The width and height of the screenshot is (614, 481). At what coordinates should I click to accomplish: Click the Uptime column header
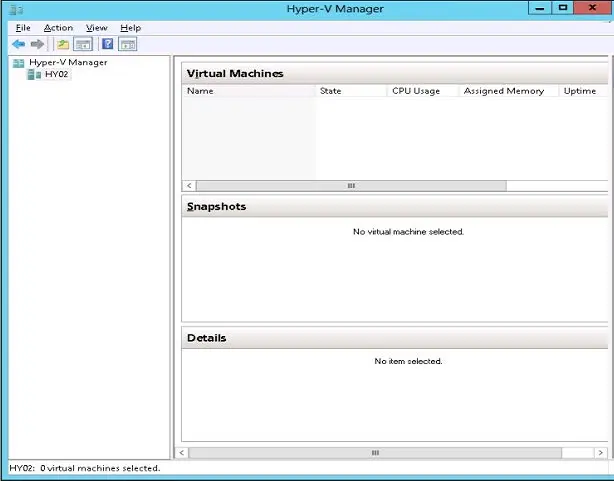583,91
